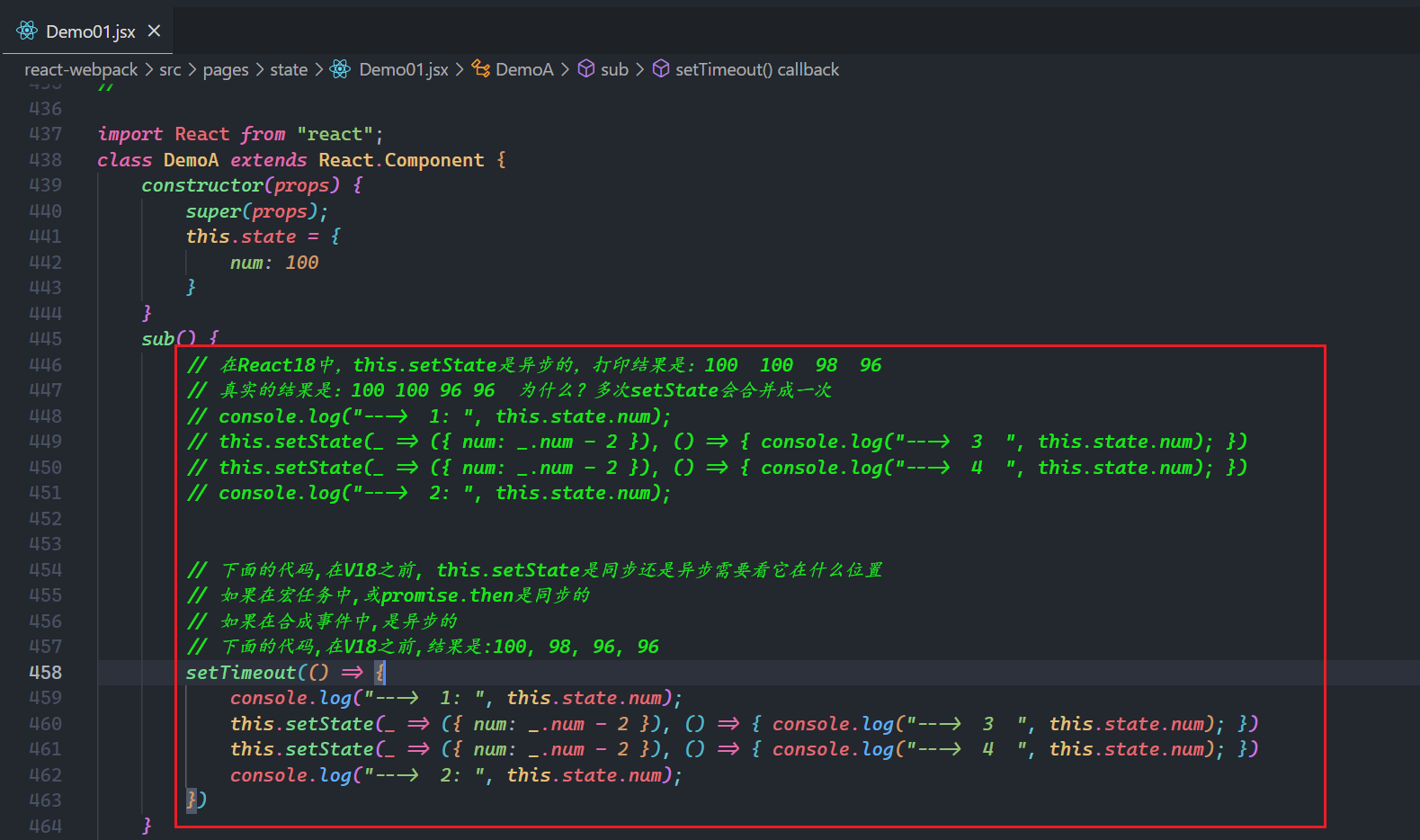Click 'React.Component' on line 438

[401, 160]
